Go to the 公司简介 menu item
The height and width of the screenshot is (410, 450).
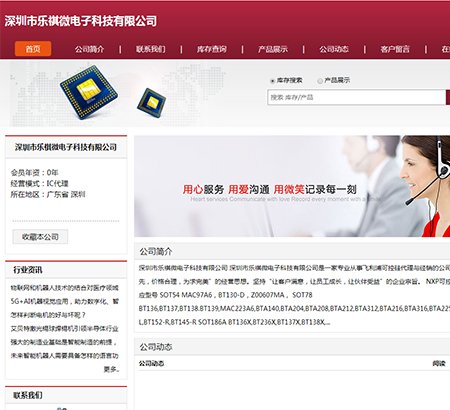89,49
